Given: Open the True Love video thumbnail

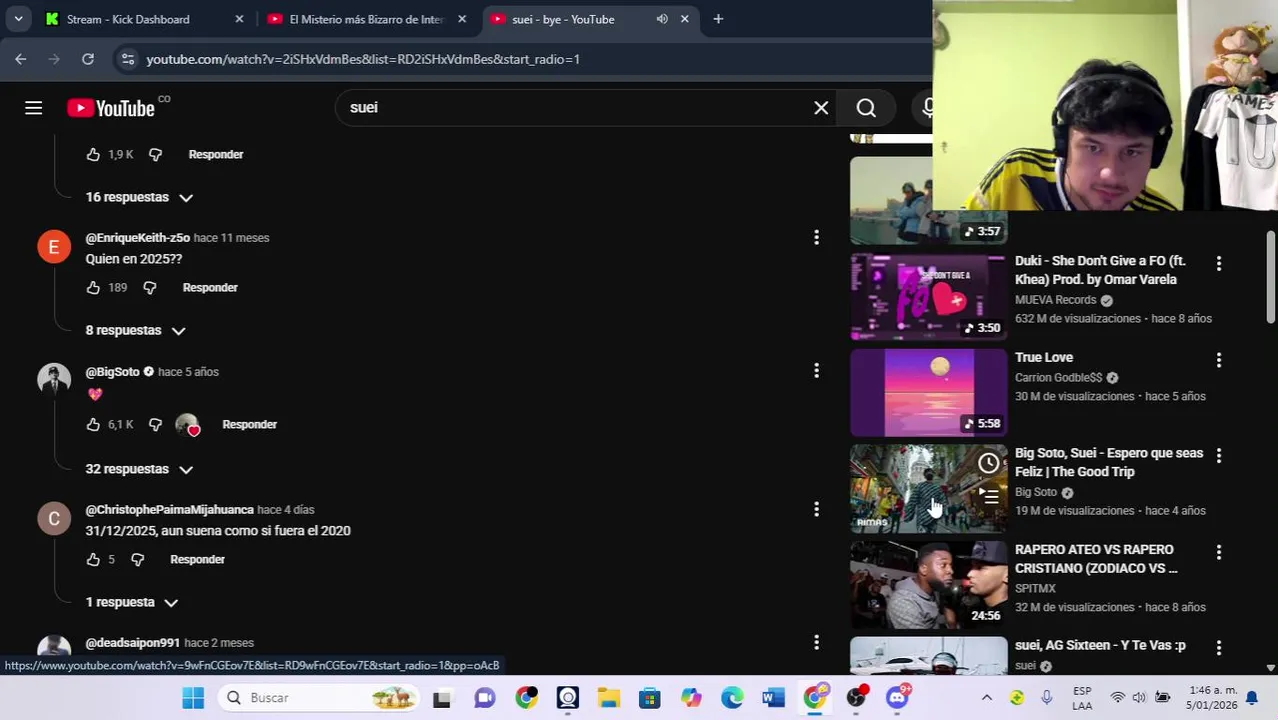Looking at the screenshot, I should pos(928,393).
